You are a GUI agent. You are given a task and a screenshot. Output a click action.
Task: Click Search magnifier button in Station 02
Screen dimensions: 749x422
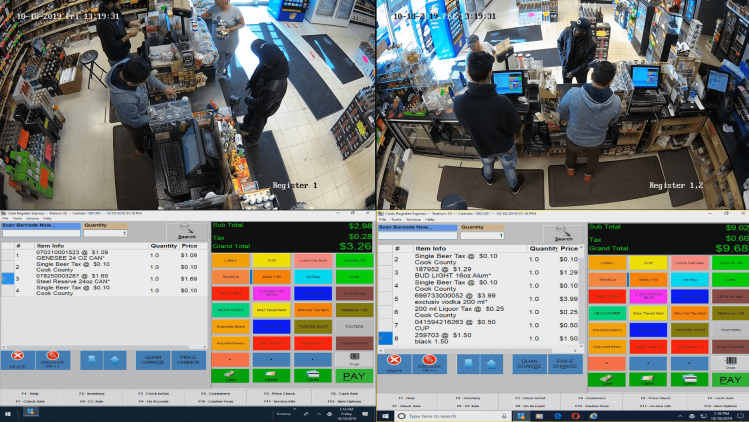(187, 231)
